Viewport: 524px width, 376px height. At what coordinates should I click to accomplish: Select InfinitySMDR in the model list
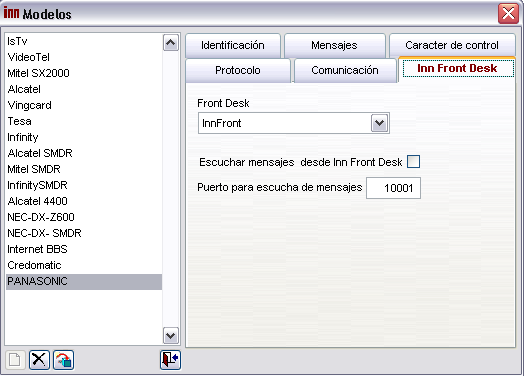84,185
